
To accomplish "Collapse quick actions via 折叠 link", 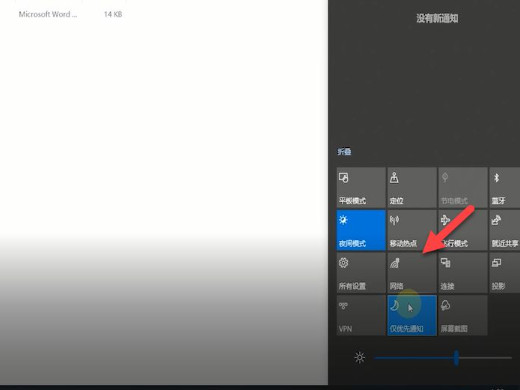I will click(x=344, y=152).
